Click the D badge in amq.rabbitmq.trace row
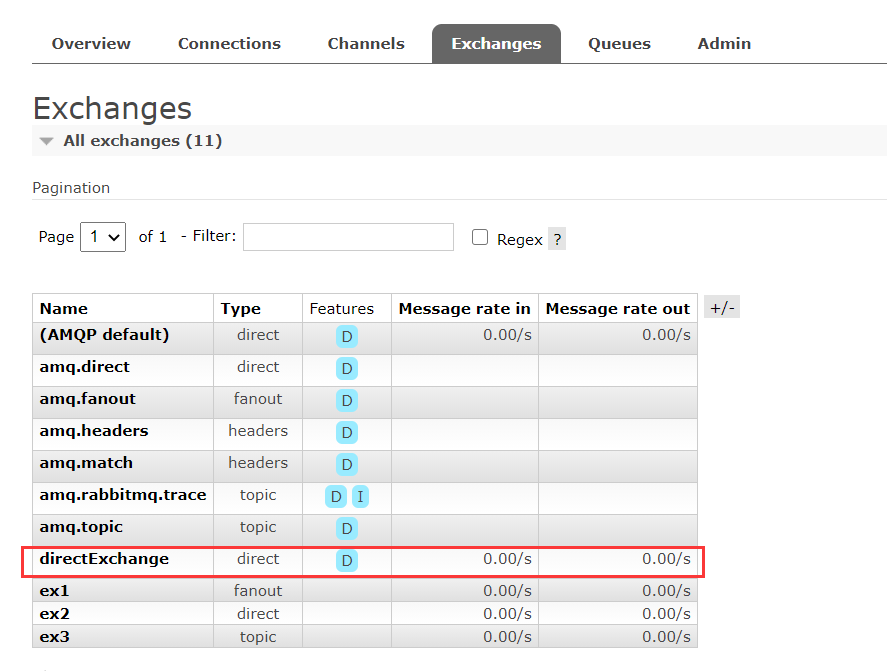This screenshot has width=887, height=671. tap(335, 496)
